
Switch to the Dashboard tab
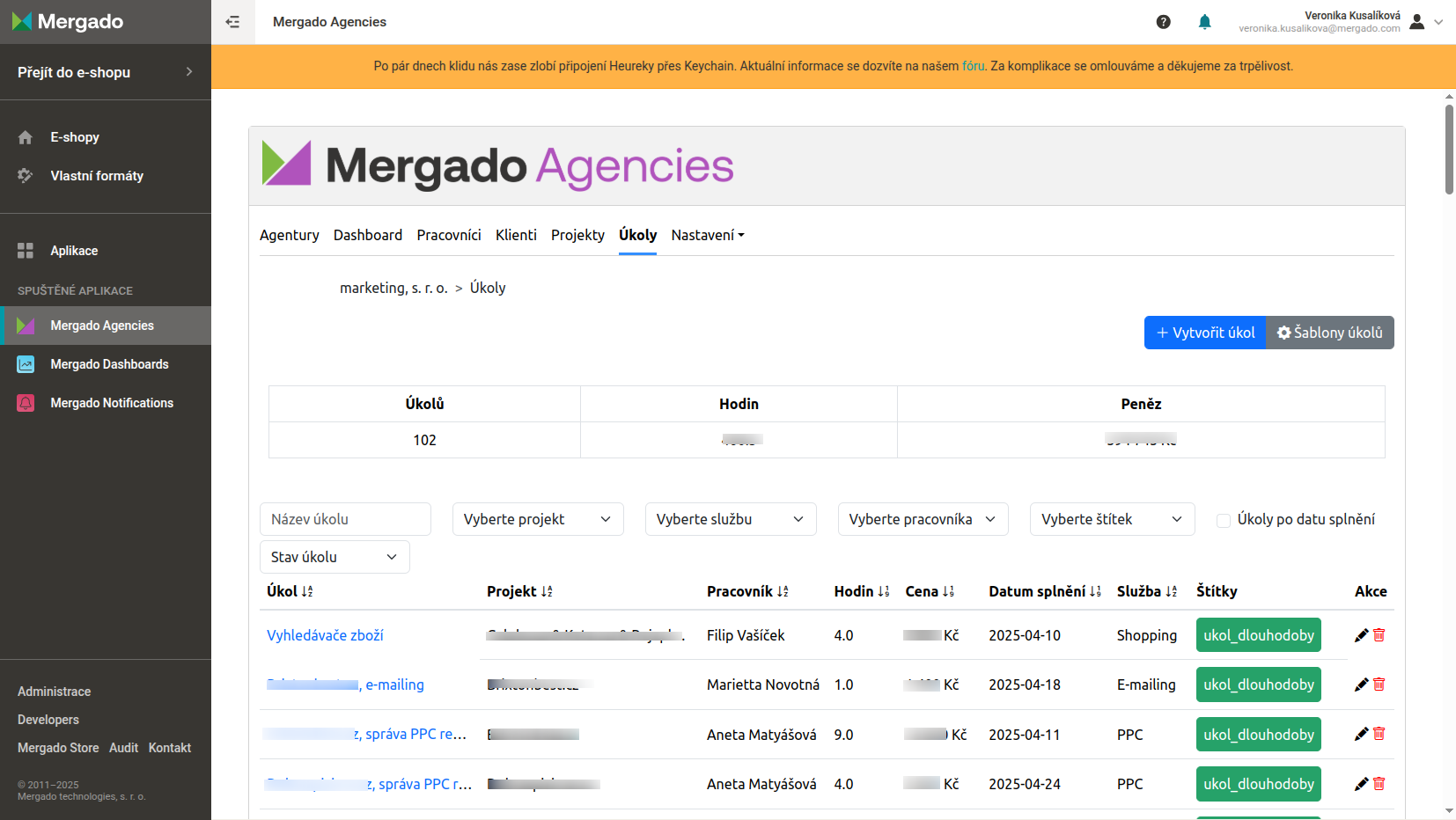pyautogui.click(x=367, y=235)
